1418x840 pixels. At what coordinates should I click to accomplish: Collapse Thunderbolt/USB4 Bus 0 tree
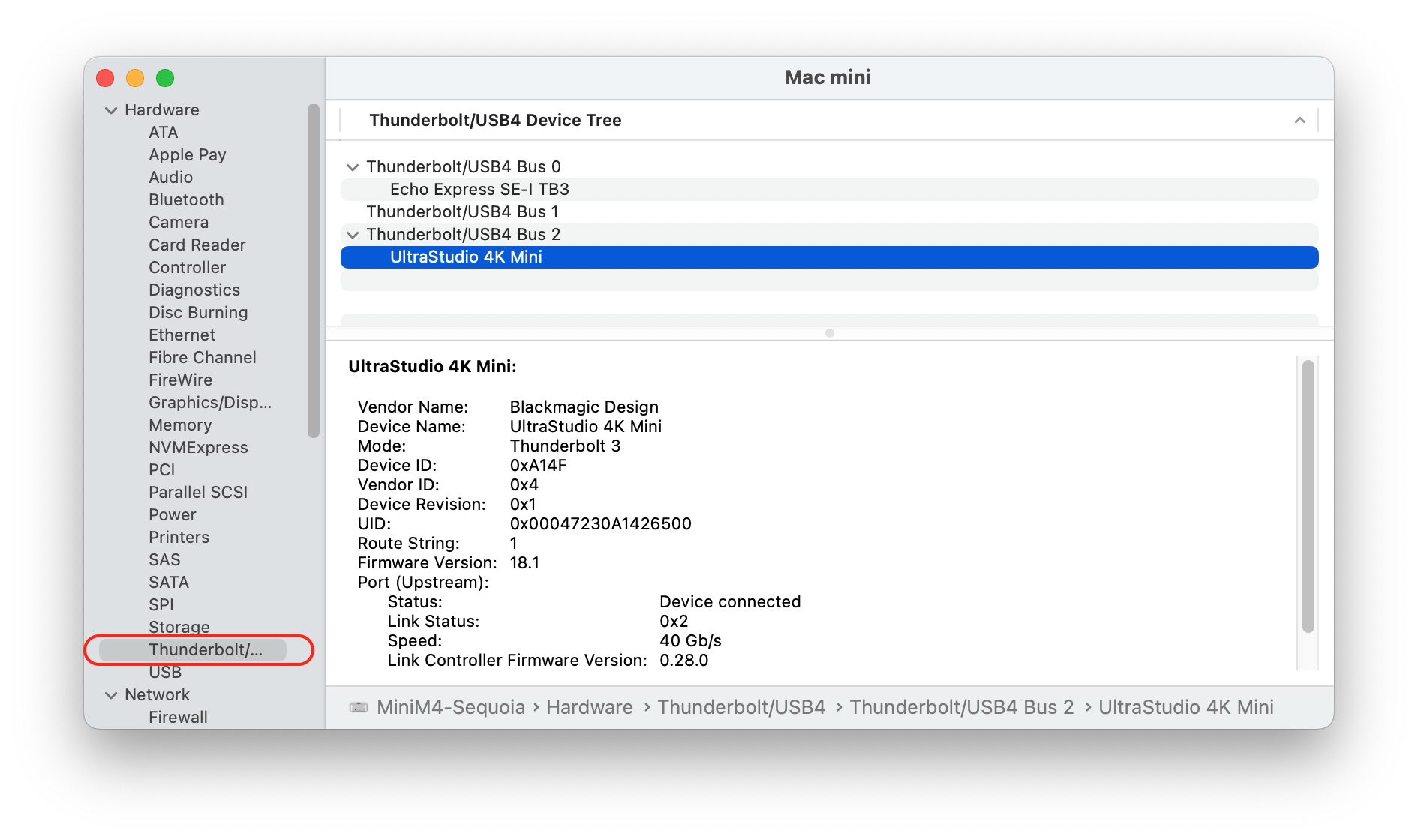click(x=352, y=167)
